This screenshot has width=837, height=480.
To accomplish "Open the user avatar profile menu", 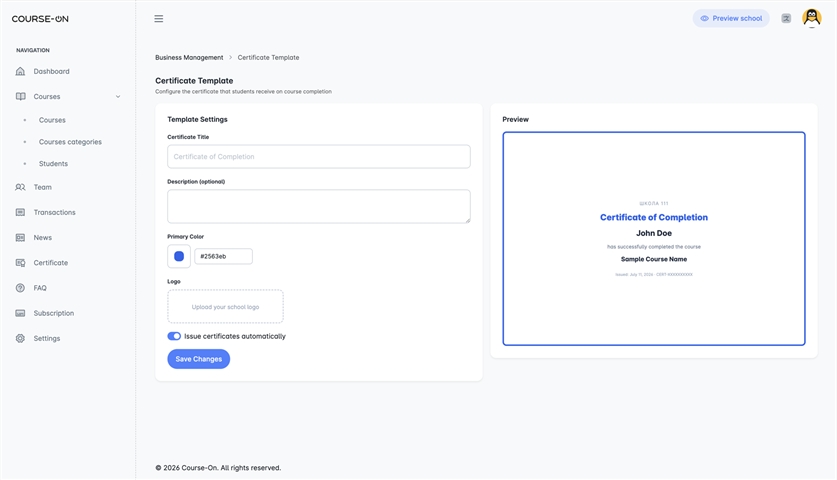I will click(x=811, y=18).
